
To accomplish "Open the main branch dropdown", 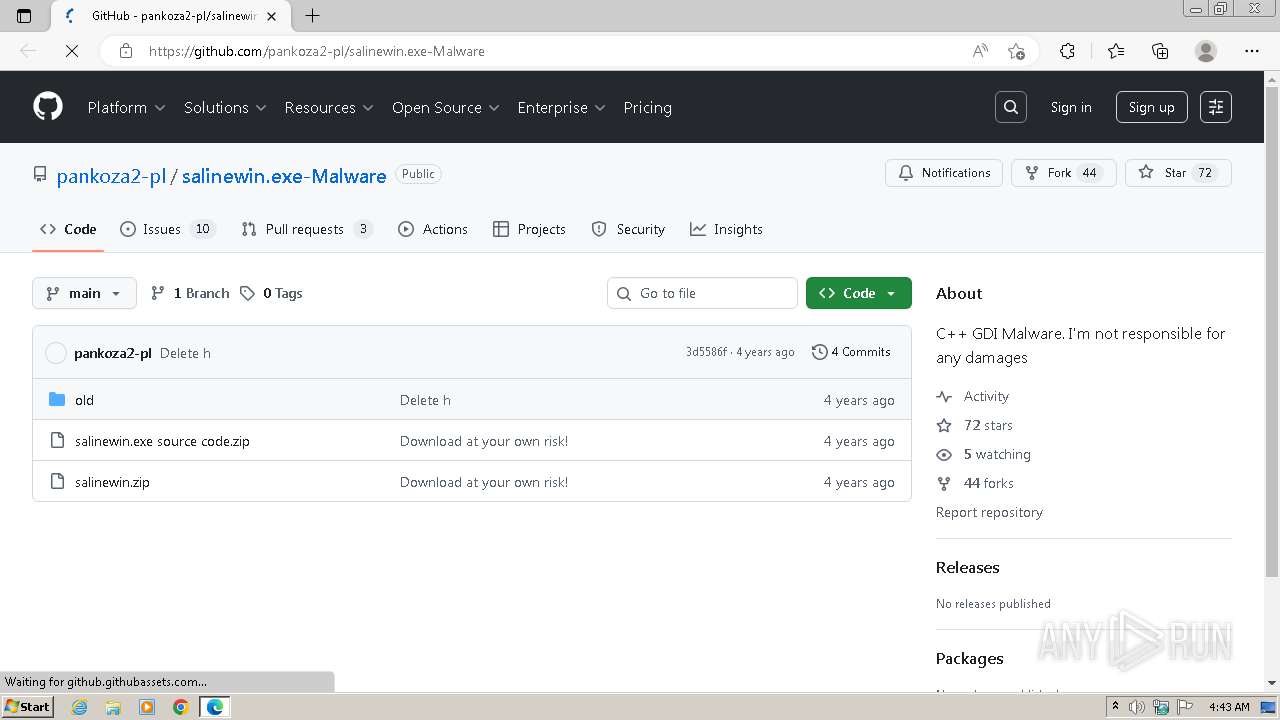I will tap(84, 293).
